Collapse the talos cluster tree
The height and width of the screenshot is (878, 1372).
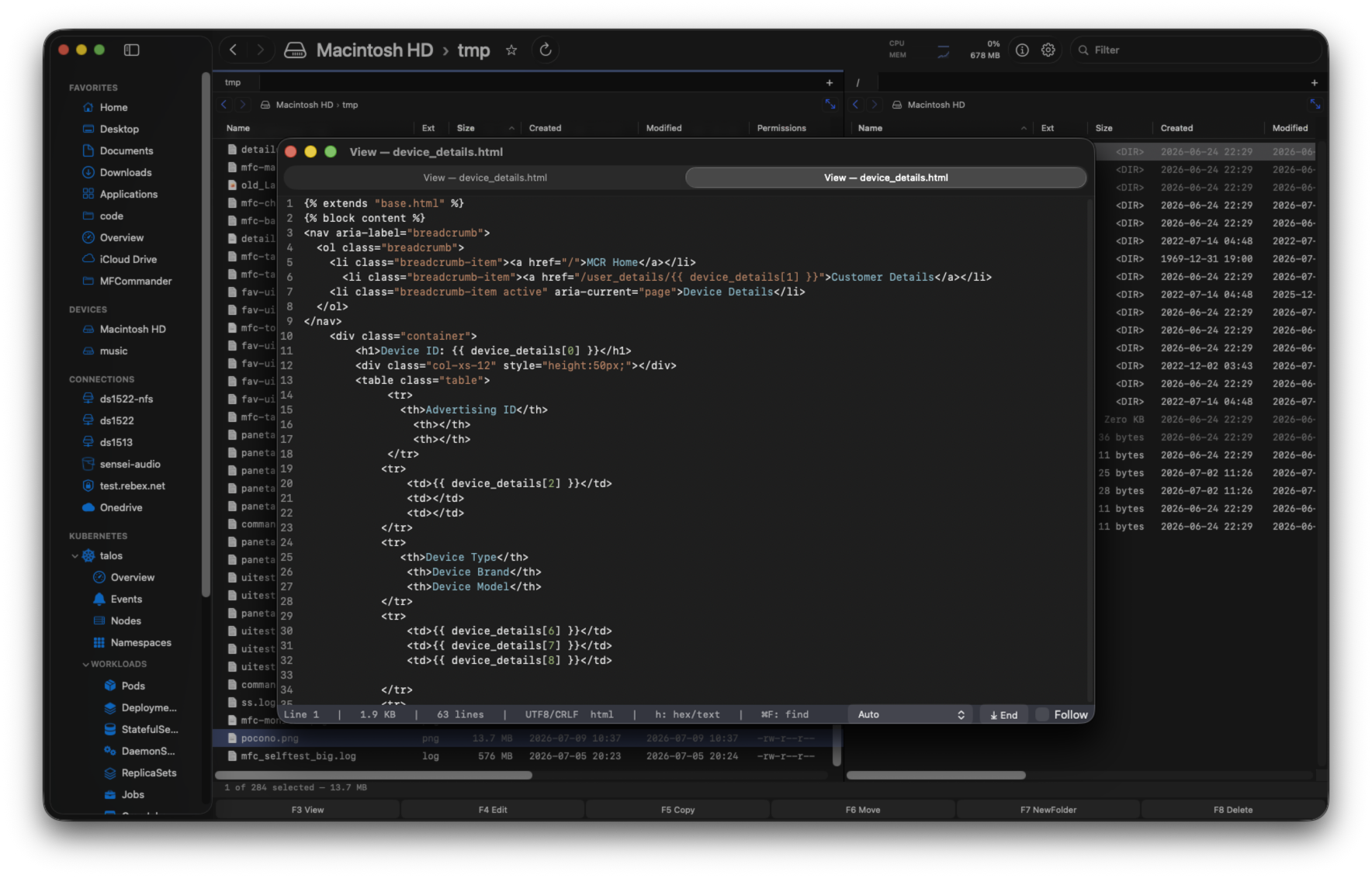(74, 556)
